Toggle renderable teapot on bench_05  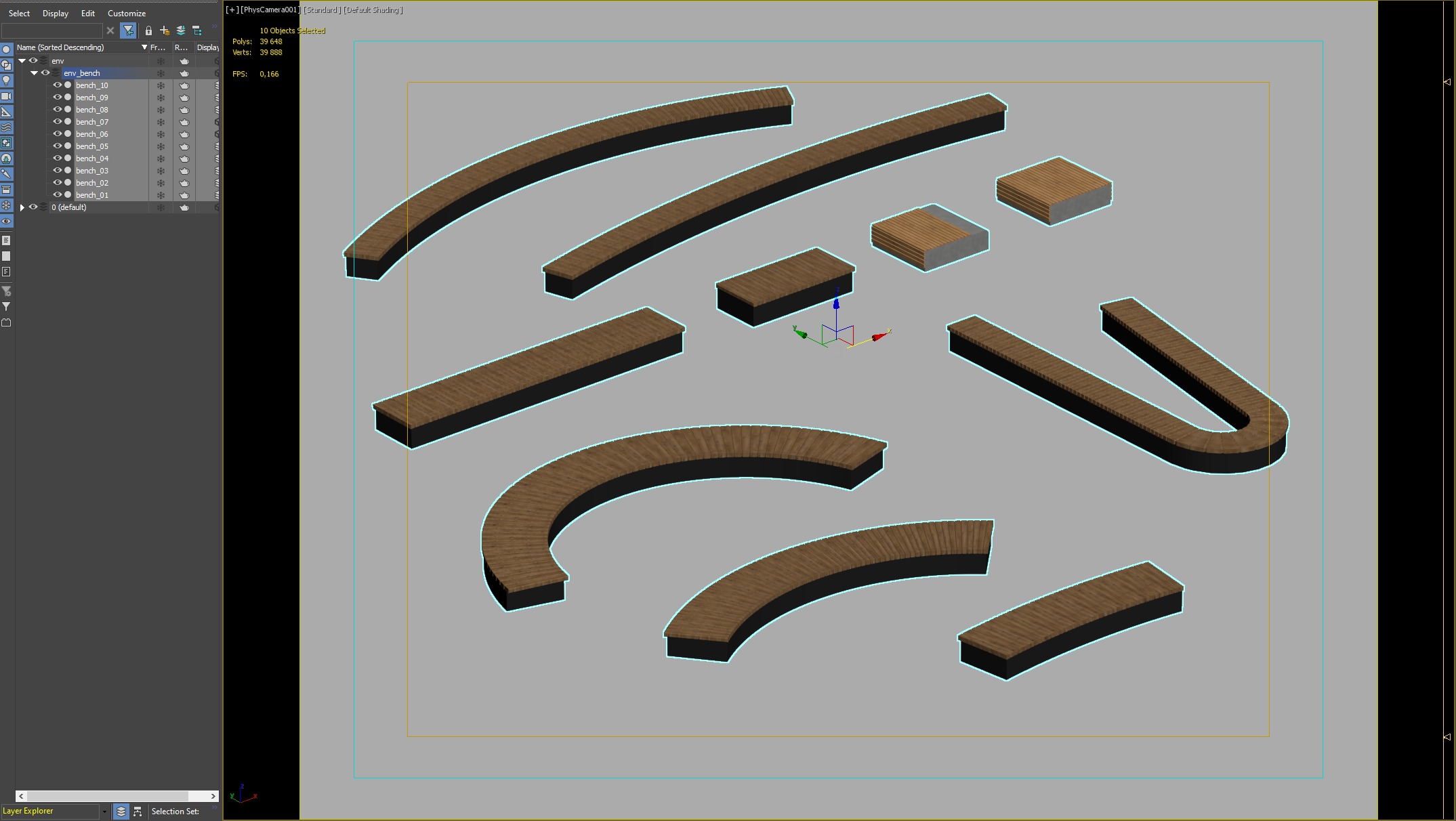184,146
